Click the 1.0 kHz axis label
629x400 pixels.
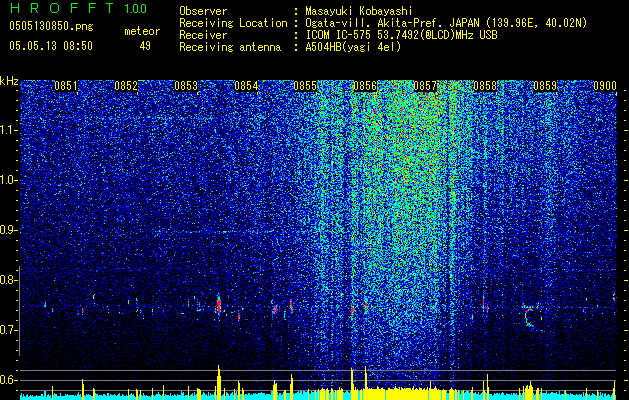coord(9,180)
